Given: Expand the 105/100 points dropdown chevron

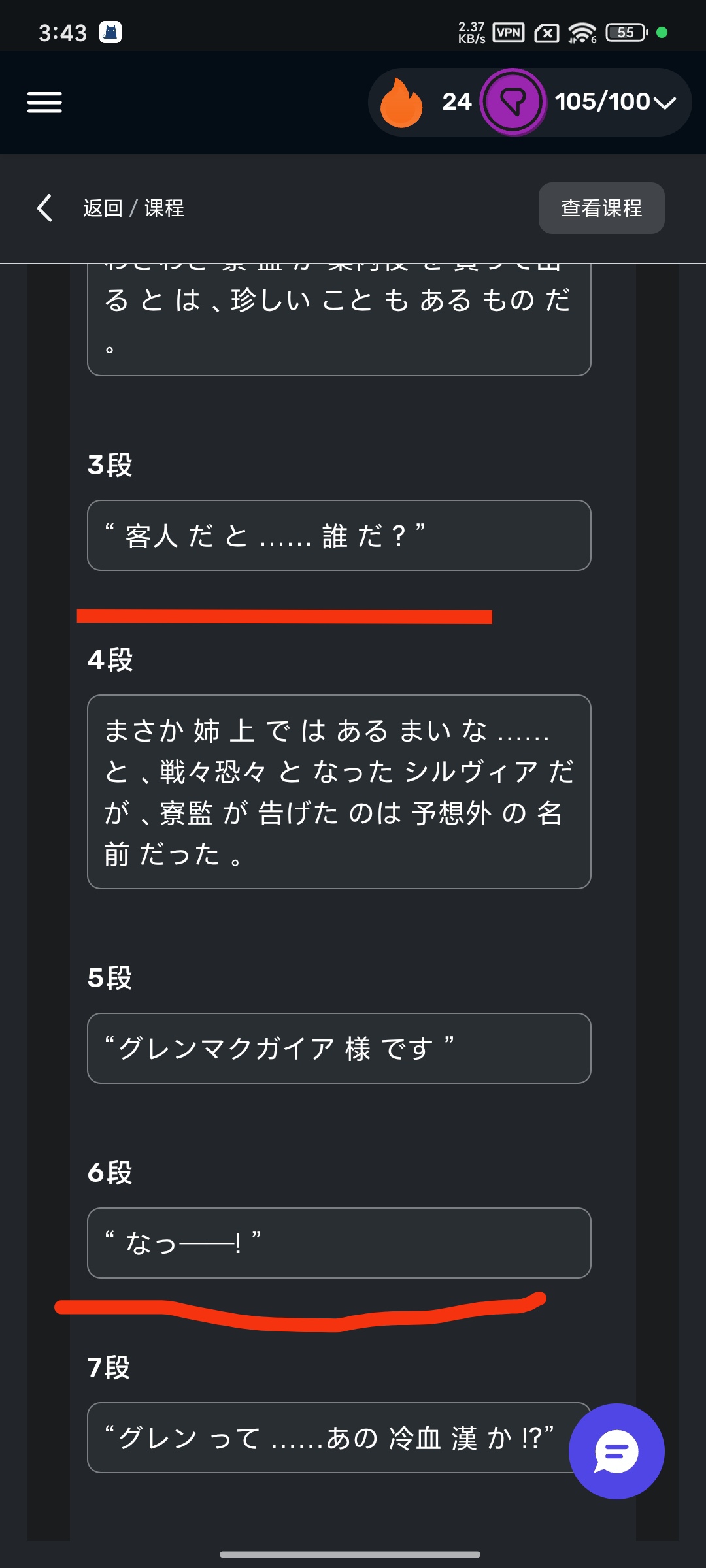Looking at the screenshot, I should tap(665, 103).
